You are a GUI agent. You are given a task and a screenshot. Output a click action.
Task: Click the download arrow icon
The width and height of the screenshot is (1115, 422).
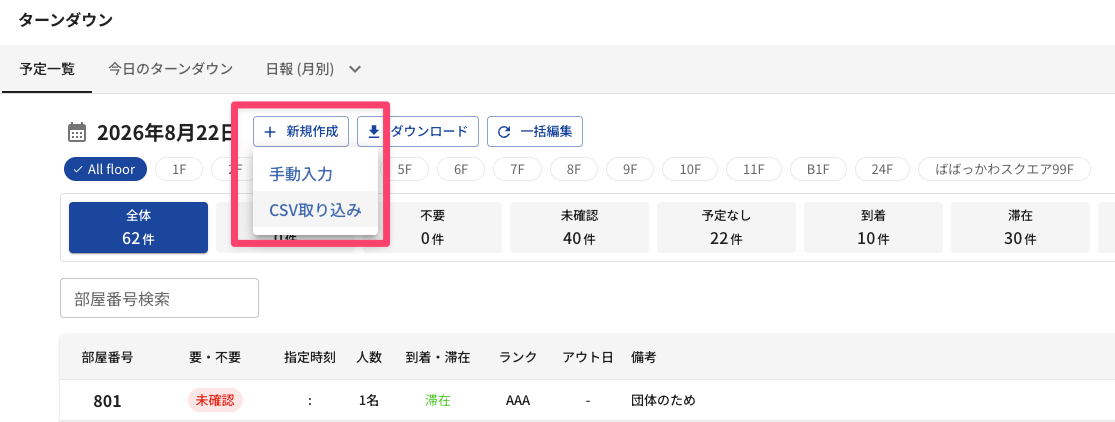373,132
